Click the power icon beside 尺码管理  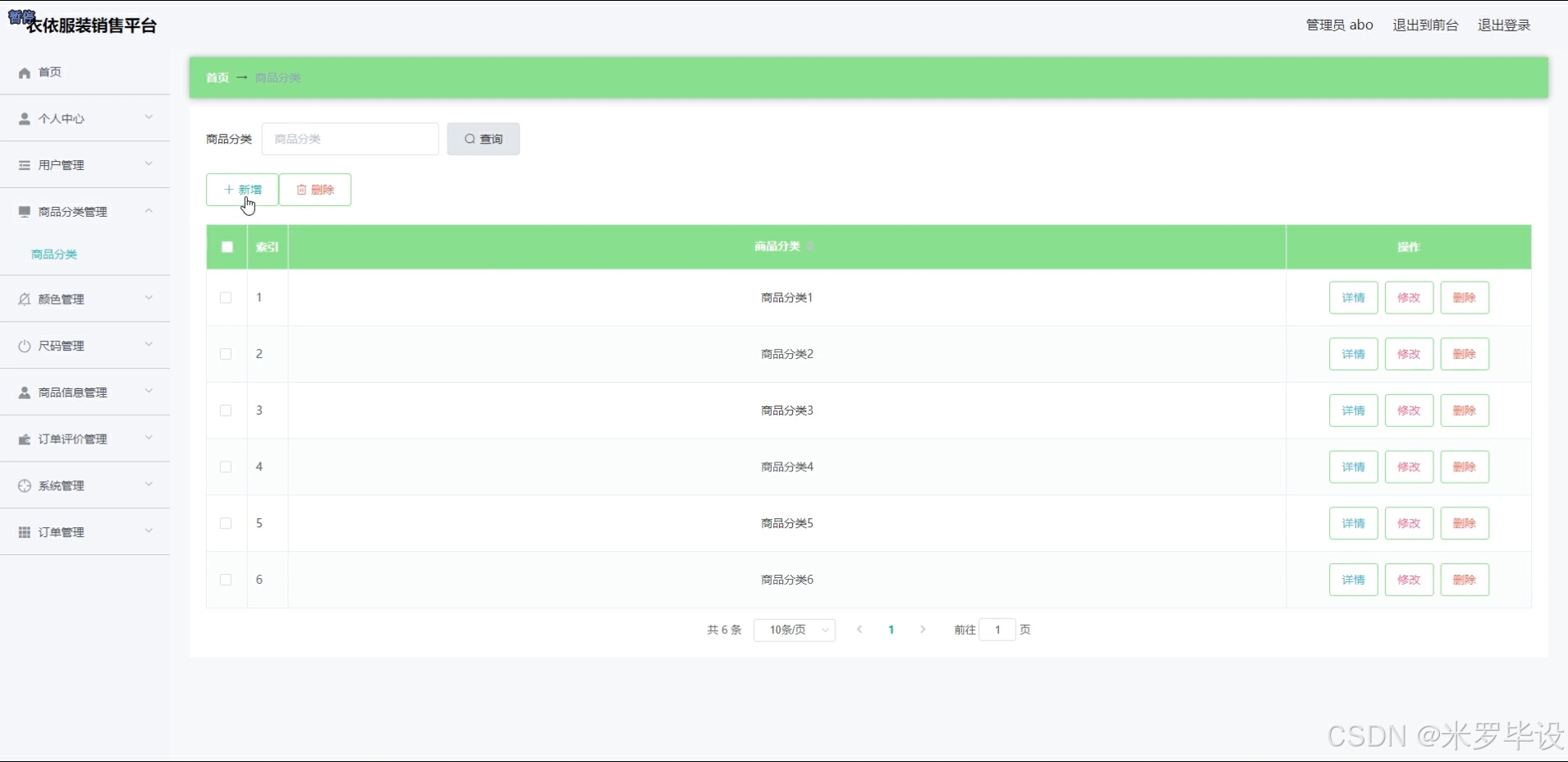(x=25, y=347)
